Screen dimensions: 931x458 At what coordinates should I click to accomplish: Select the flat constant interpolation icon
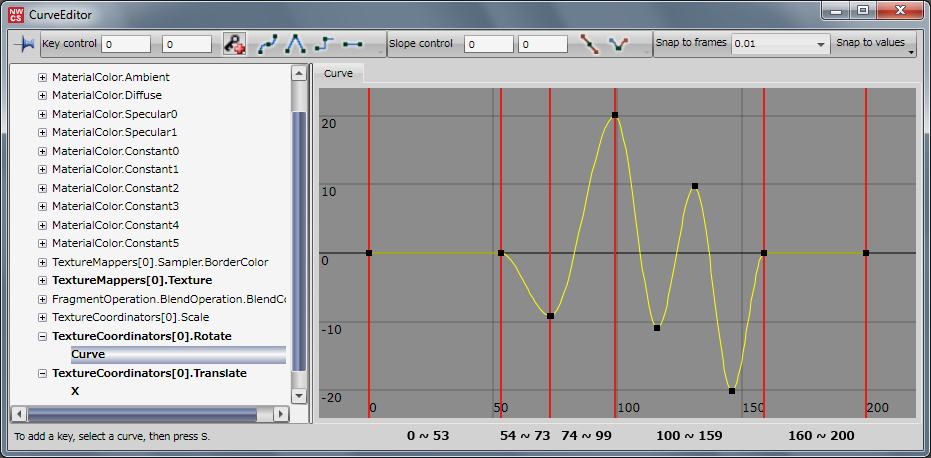352,44
